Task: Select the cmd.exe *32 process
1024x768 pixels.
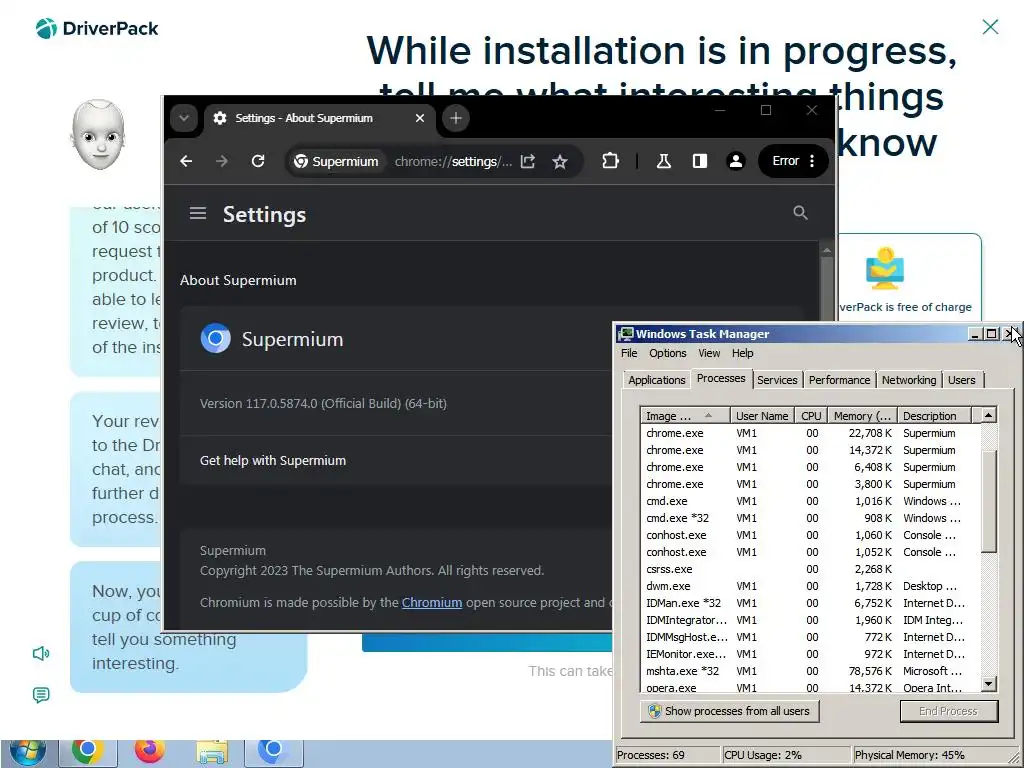Action: tap(810, 518)
